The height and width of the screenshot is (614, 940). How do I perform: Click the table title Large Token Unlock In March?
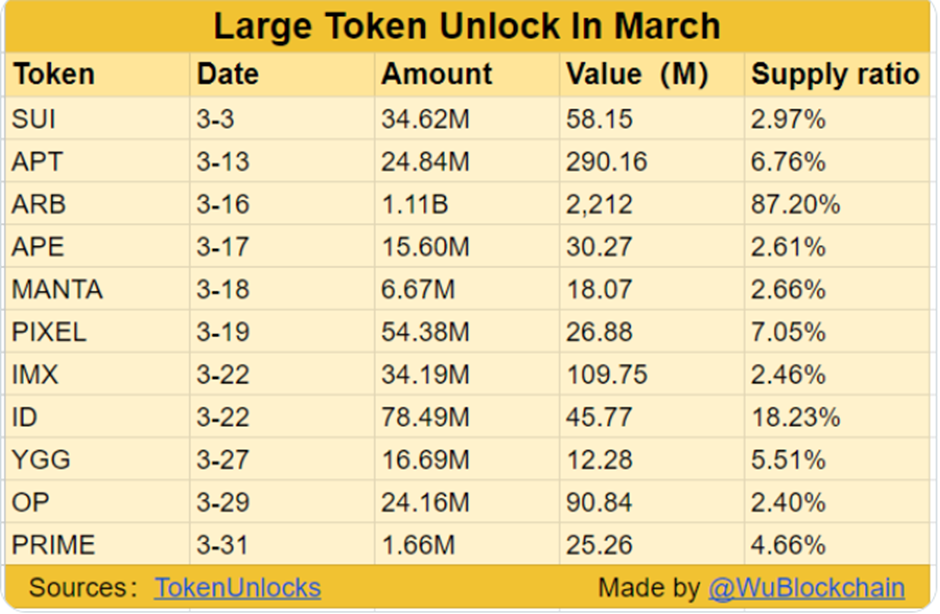coord(467,26)
